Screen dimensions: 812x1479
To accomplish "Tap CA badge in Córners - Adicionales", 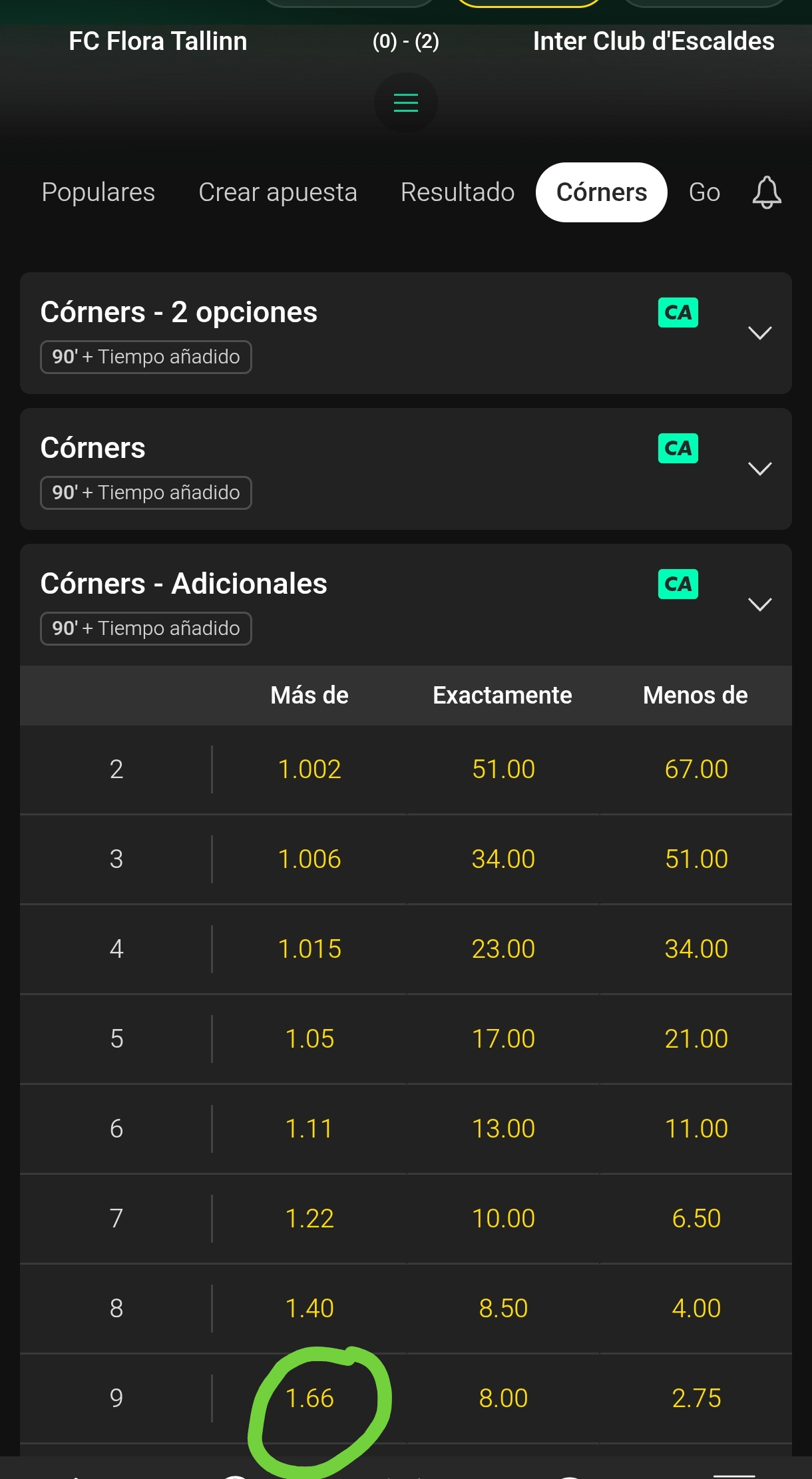I will 678,584.
